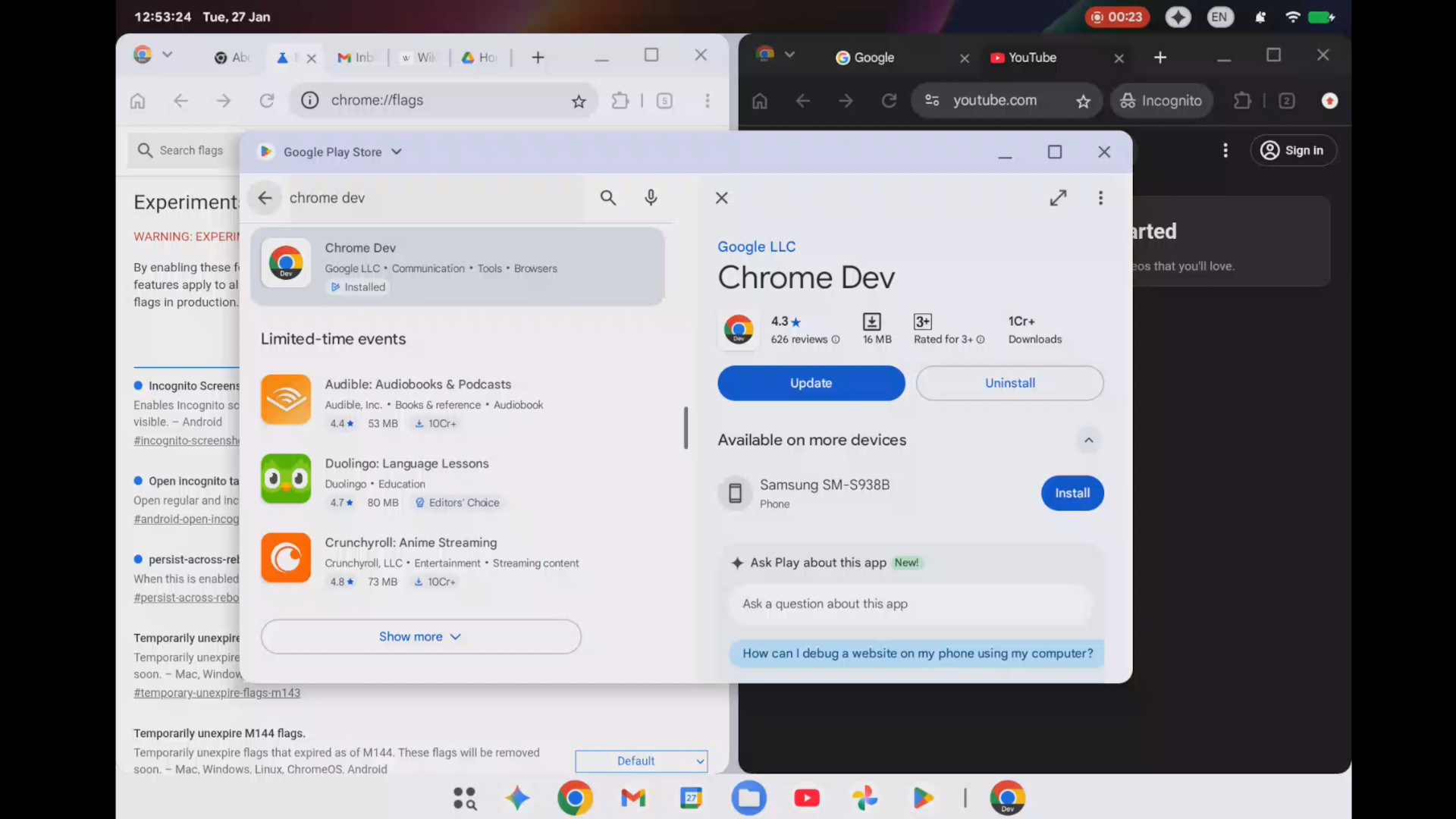Collapse the 'Available on more devices' section
The width and height of the screenshot is (1456, 819).
(x=1088, y=440)
